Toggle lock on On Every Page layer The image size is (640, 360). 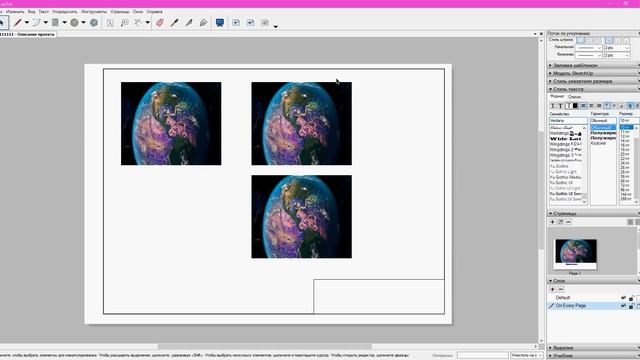click(631, 306)
